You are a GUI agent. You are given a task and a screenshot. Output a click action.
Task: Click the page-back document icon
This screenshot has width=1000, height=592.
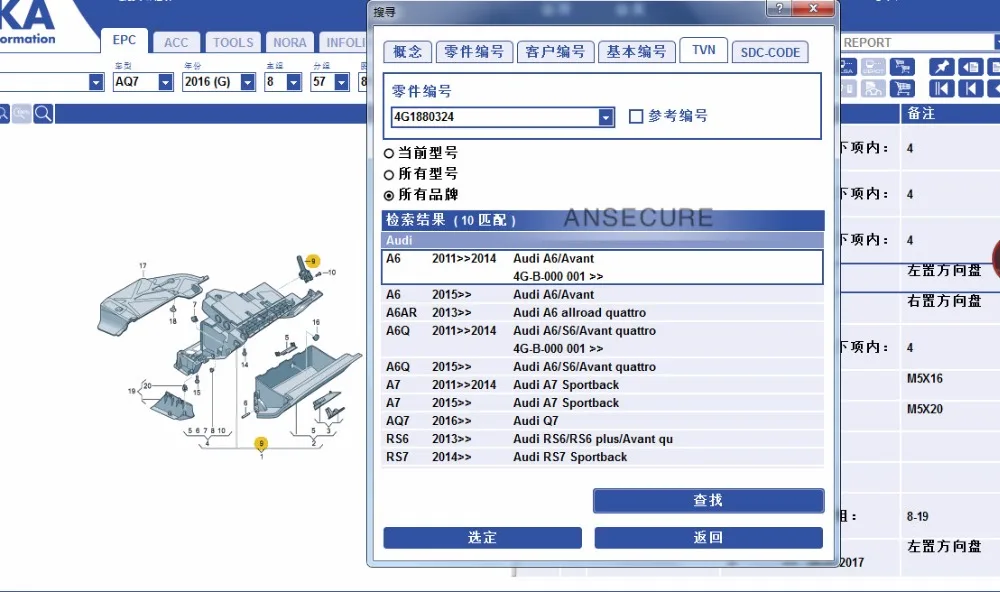point(970,67)
